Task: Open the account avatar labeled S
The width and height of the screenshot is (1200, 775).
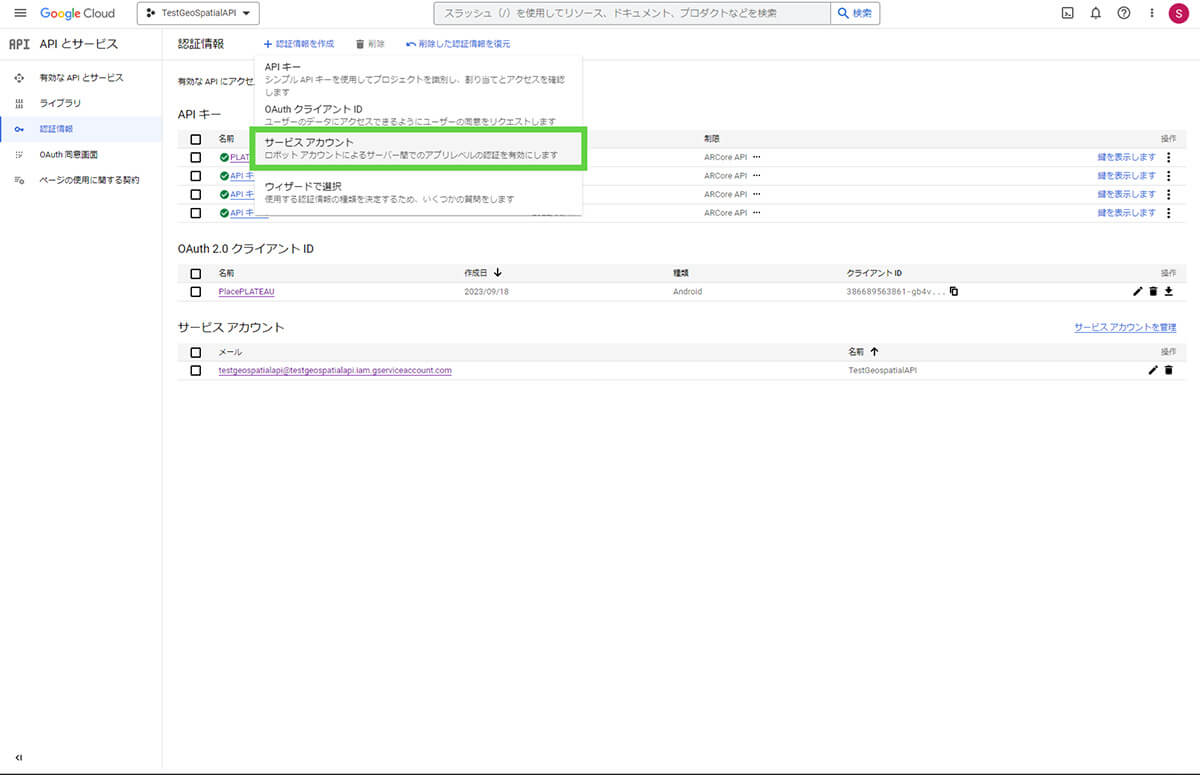Action: pyautogui.click(x=1178, y=13)
